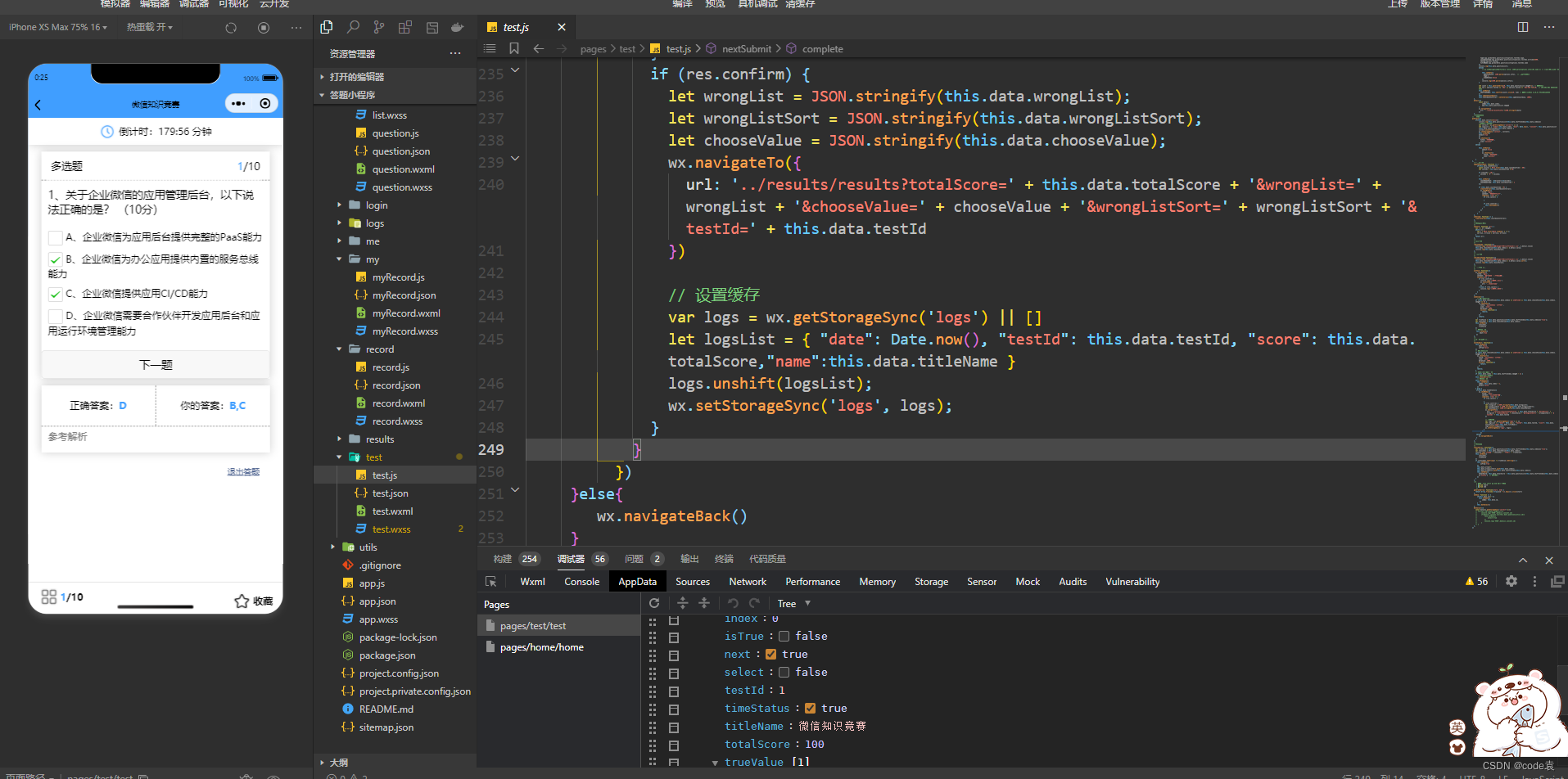Click the simulator refresh icon
This screenshot has height=779, width=1568.
point(231,27)
